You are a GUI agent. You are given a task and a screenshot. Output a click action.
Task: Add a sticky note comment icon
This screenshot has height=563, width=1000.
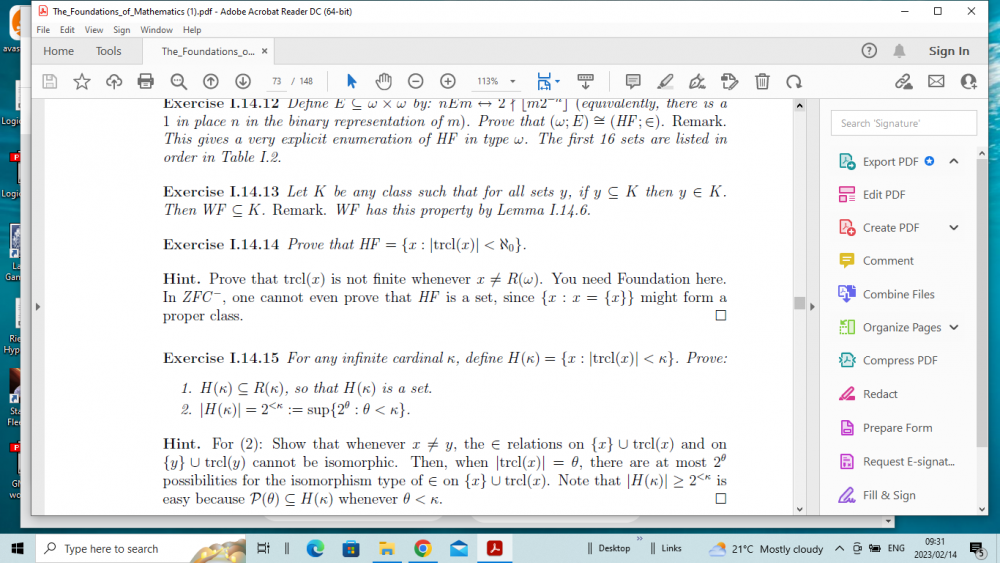click(x=633, y=81)
